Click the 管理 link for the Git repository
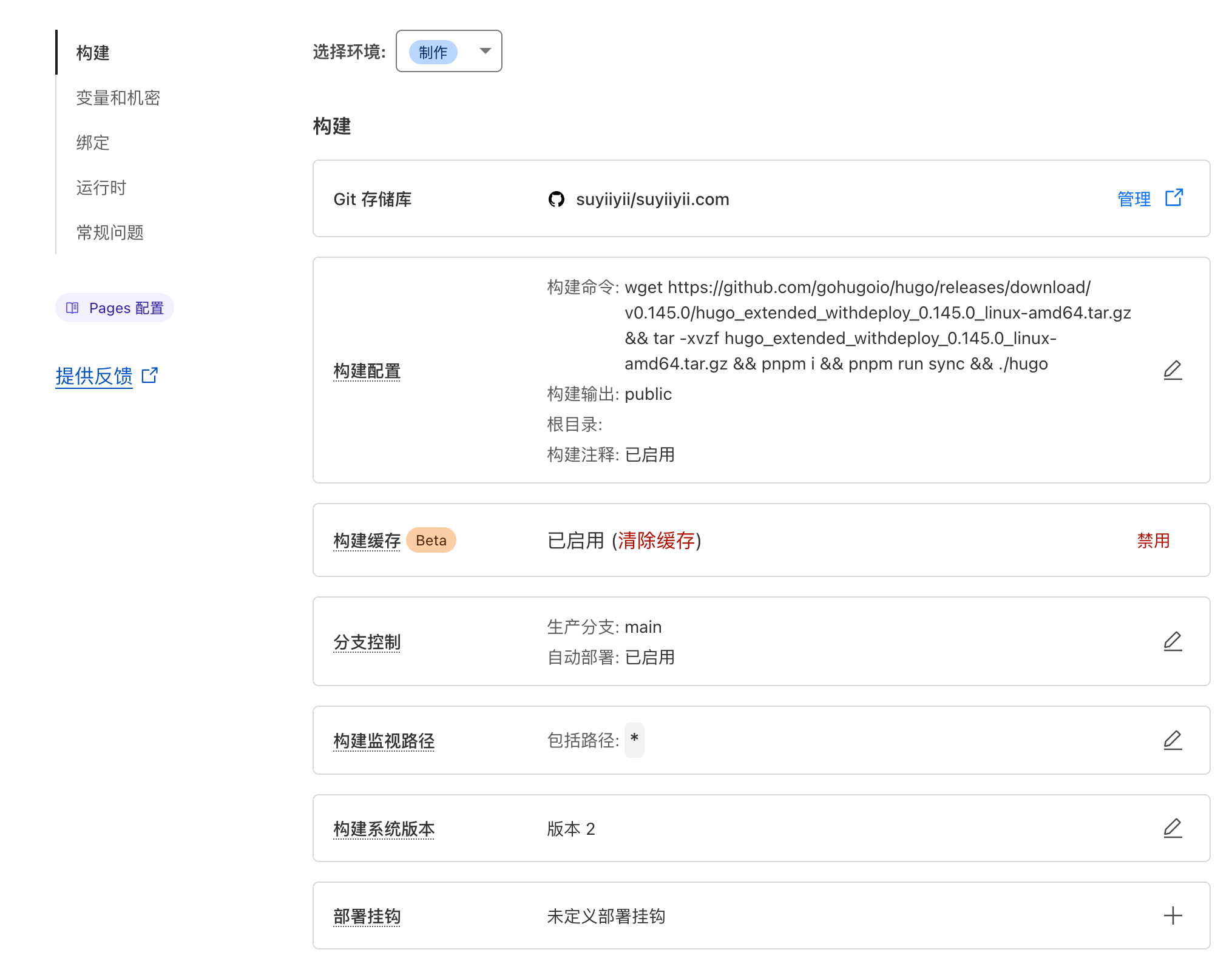Screen dimensions: 1232x961 [1133, 198]
